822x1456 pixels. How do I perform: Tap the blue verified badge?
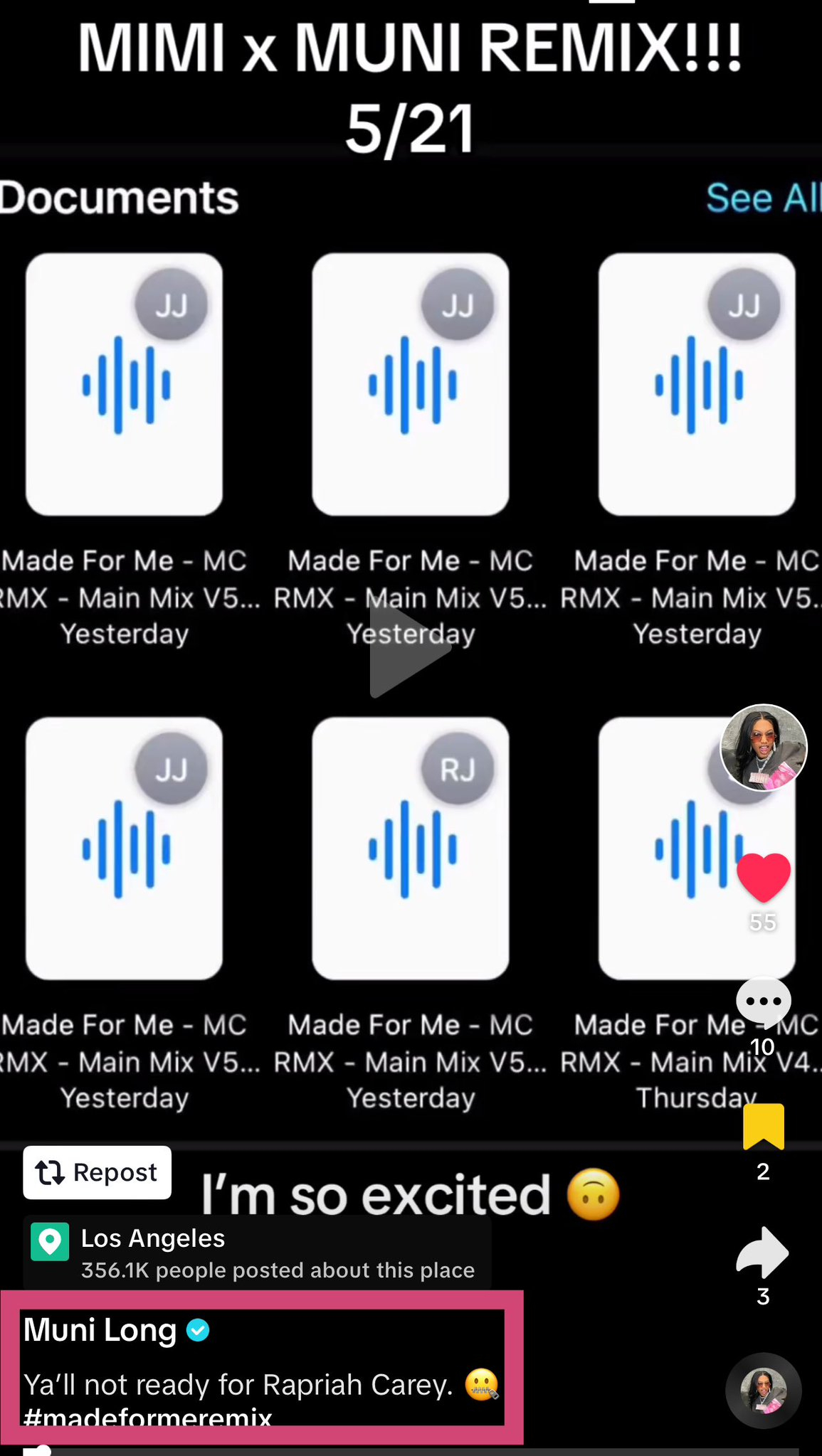click(x=198, y=1329)
